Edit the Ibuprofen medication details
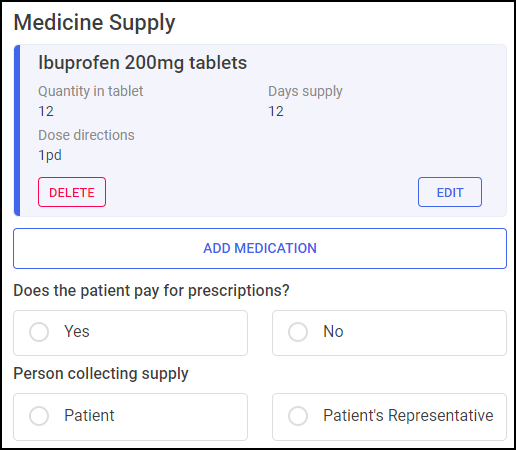Screen dimensions: 516x450 pos(450,192)
